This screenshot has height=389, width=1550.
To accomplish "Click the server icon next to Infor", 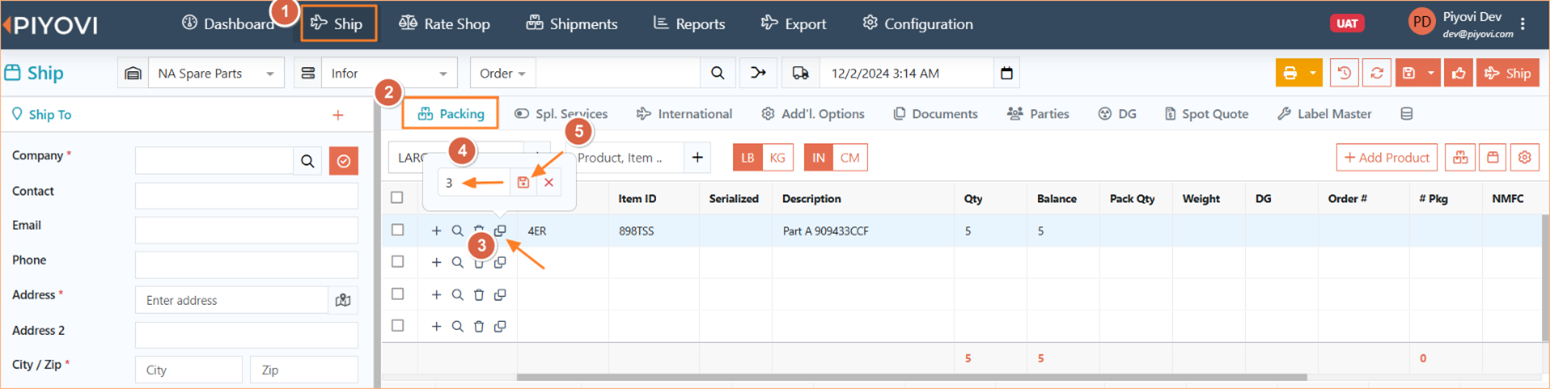I will pyautogui.click(x=308, y=73).
